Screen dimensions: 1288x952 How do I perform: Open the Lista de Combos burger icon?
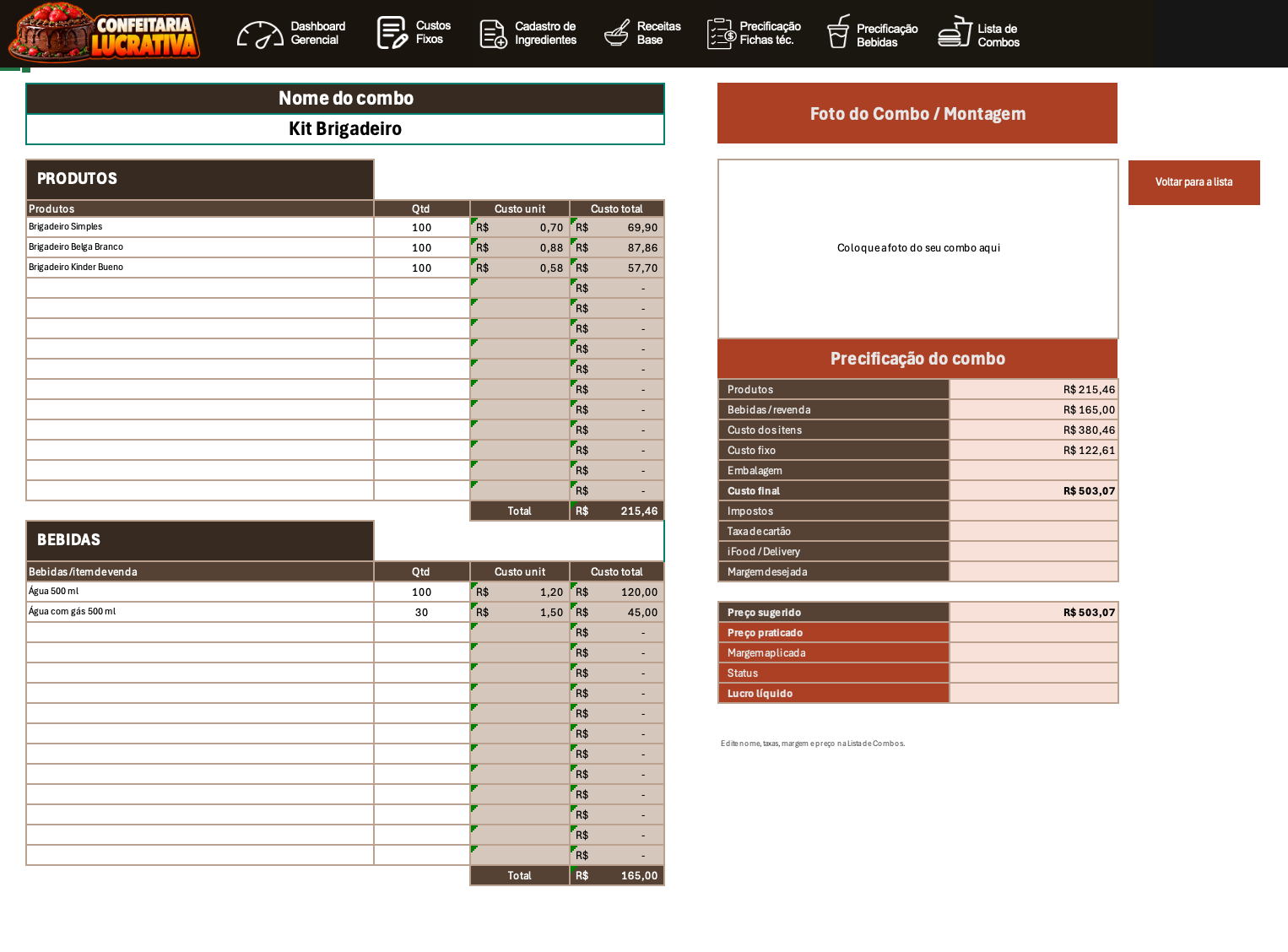click(x=955, y=31)
